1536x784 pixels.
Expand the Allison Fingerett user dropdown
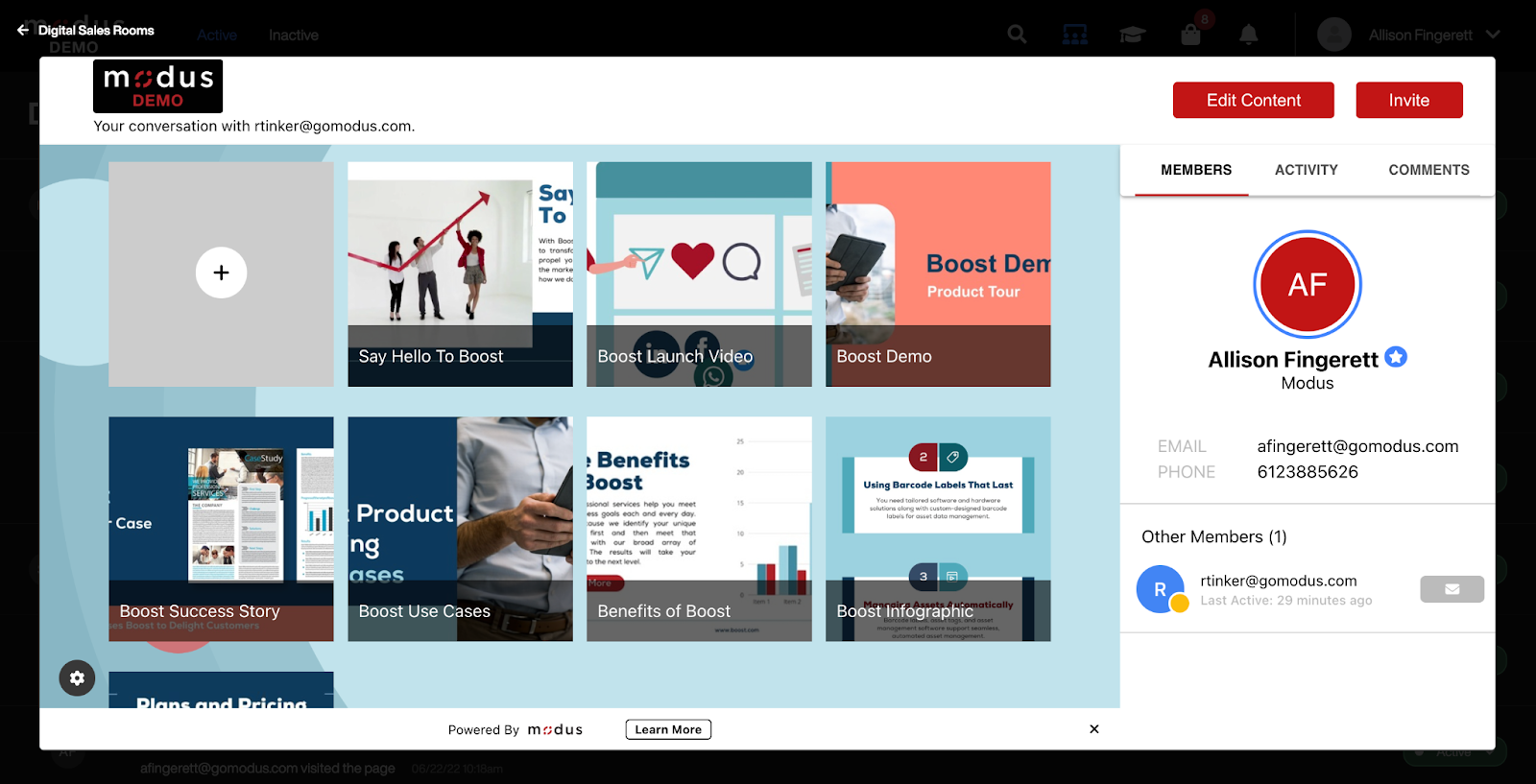[1493, 35]
